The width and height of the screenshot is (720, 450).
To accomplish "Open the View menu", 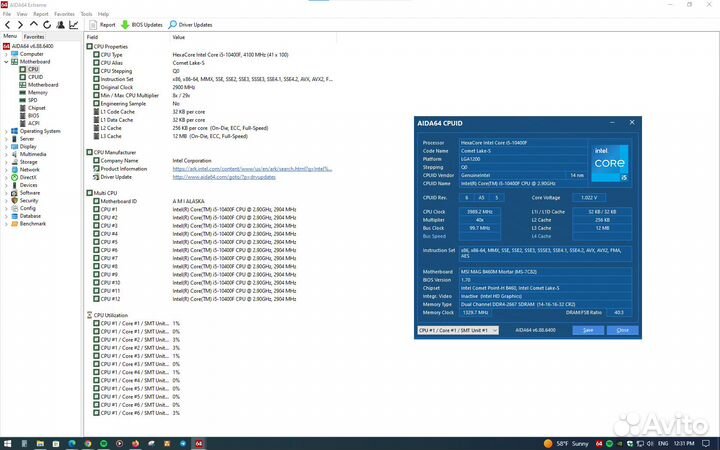I will click(x=22, y=14).
